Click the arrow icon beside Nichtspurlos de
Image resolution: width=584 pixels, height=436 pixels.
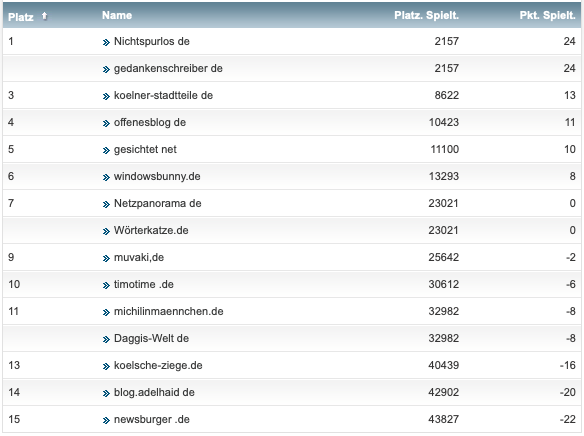pos(106,42)
